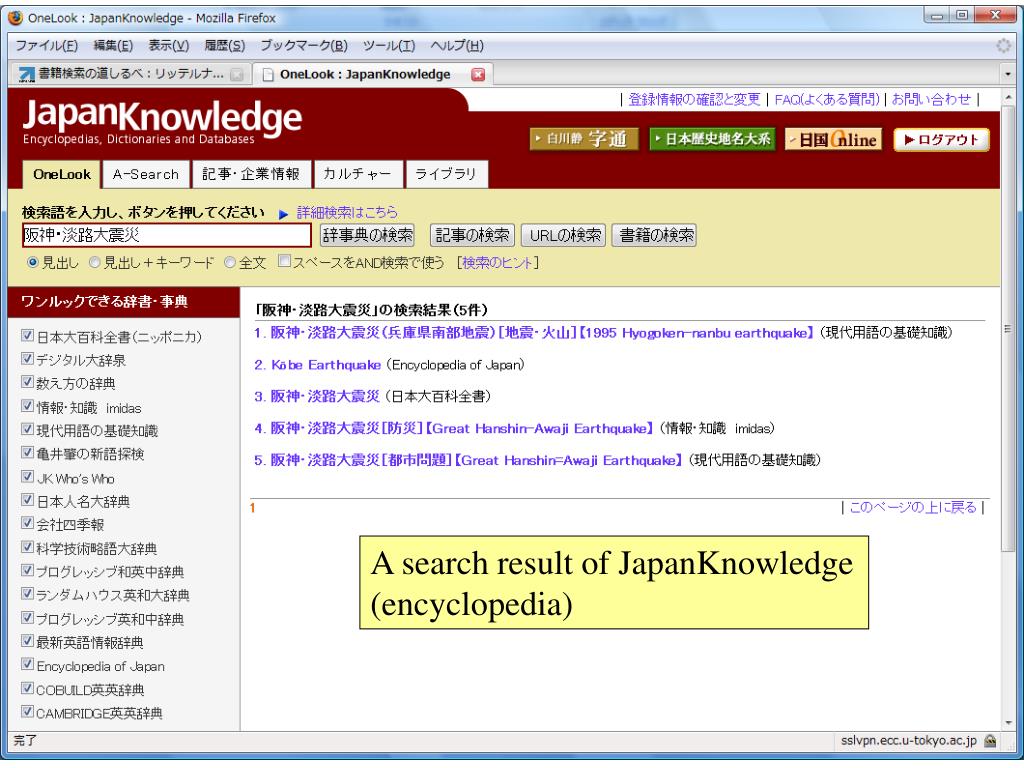Uncheck Encyclopedia of Japan checkbox

click(27, 664)
